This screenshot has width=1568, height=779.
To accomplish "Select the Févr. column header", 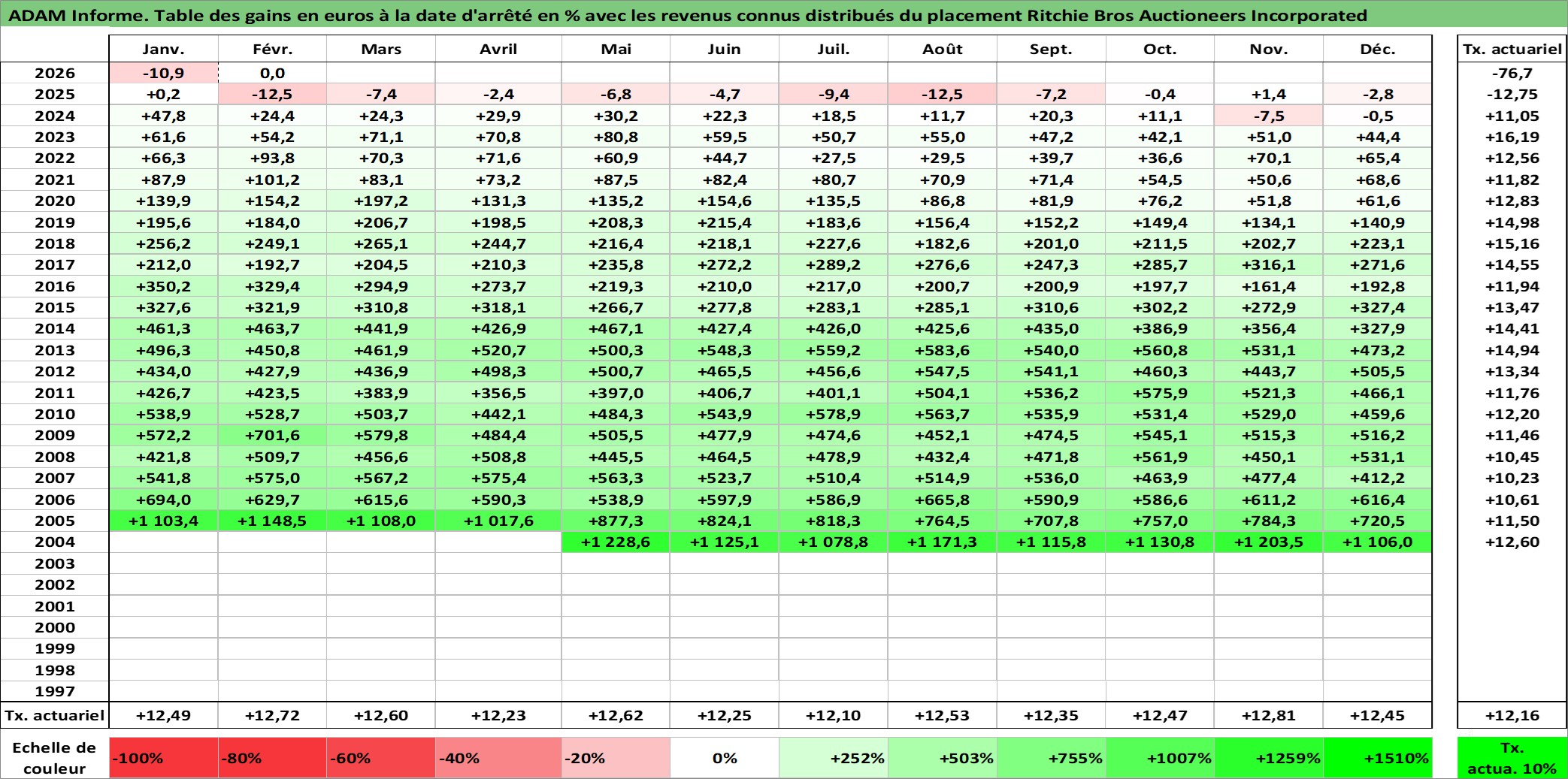I will tap(272, 49).
